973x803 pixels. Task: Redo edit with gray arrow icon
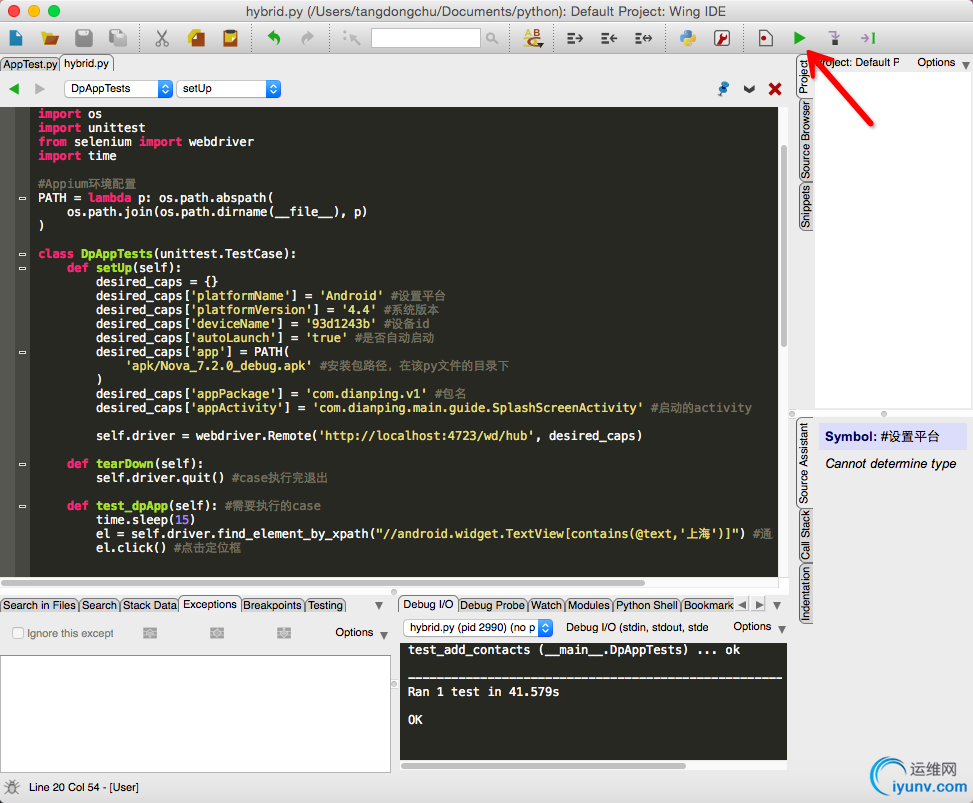(x=308, y=38)
